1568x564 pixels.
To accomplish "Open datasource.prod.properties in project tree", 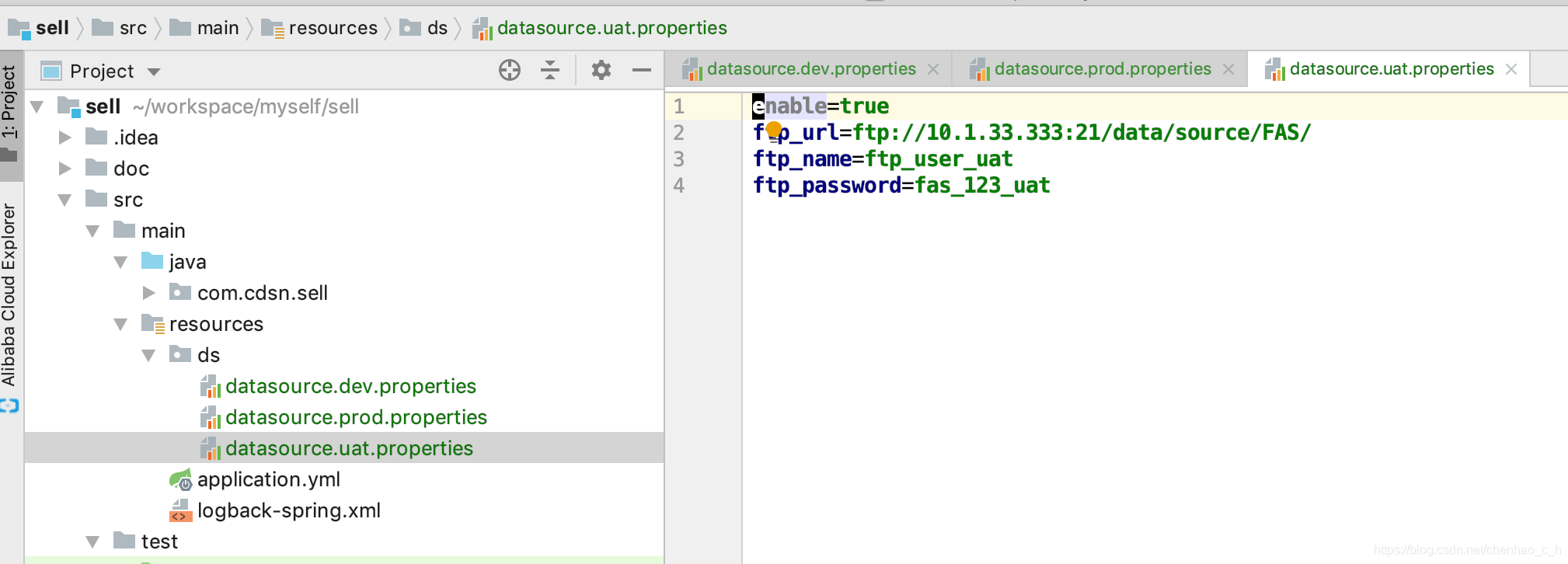I will pyautogui.click(x=356, y=417).
